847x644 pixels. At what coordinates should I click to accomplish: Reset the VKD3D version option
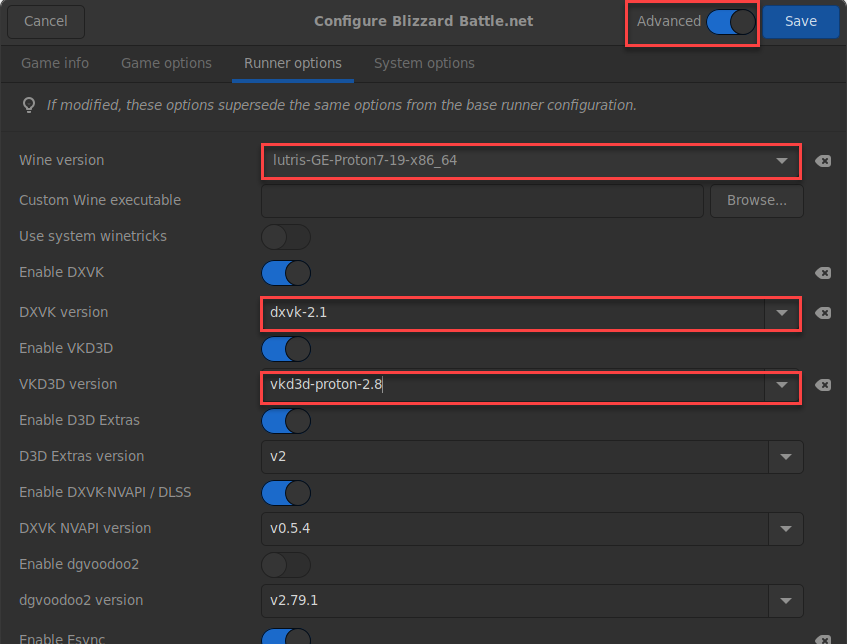click(x=823, y=385)
